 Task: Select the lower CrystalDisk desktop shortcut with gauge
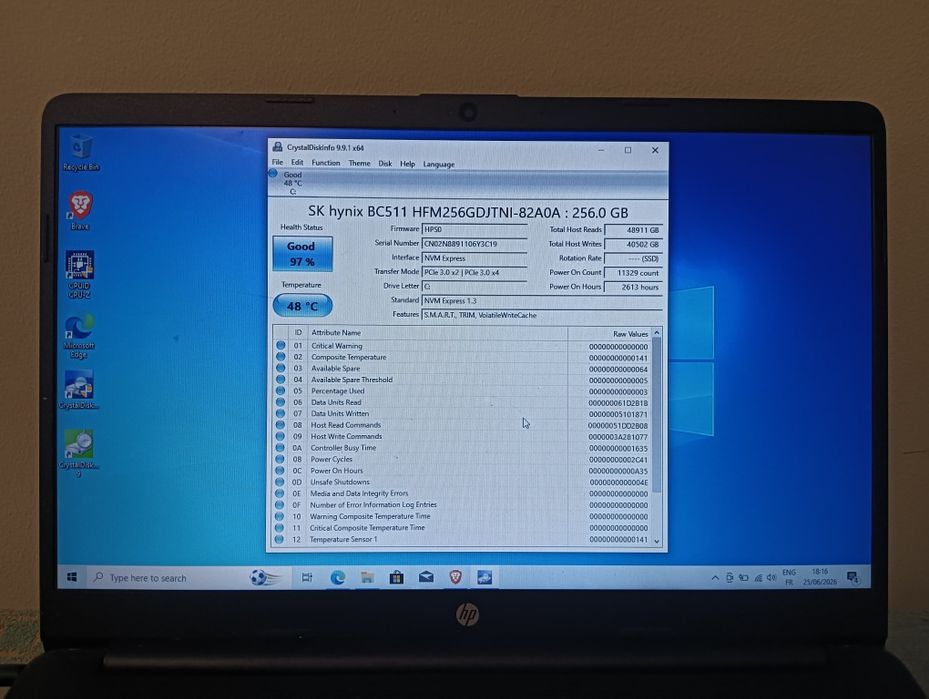tap(79, 453)
